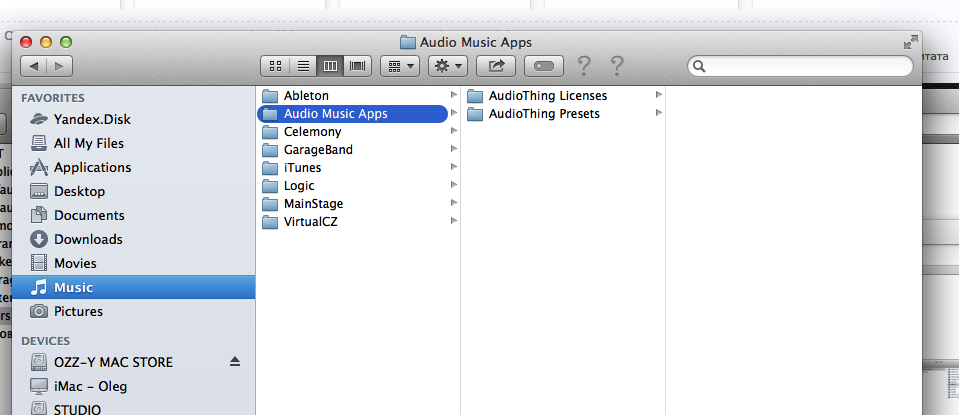The height and width of the screenshot is (415, 959).
Task: Open Applications in the sidebar
Action: 133,167
